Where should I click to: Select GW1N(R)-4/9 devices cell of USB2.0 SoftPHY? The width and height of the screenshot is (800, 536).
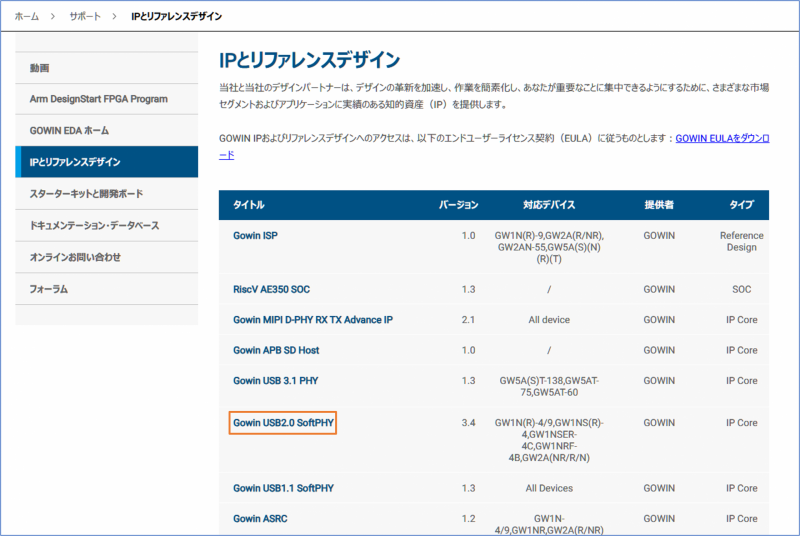549,440
